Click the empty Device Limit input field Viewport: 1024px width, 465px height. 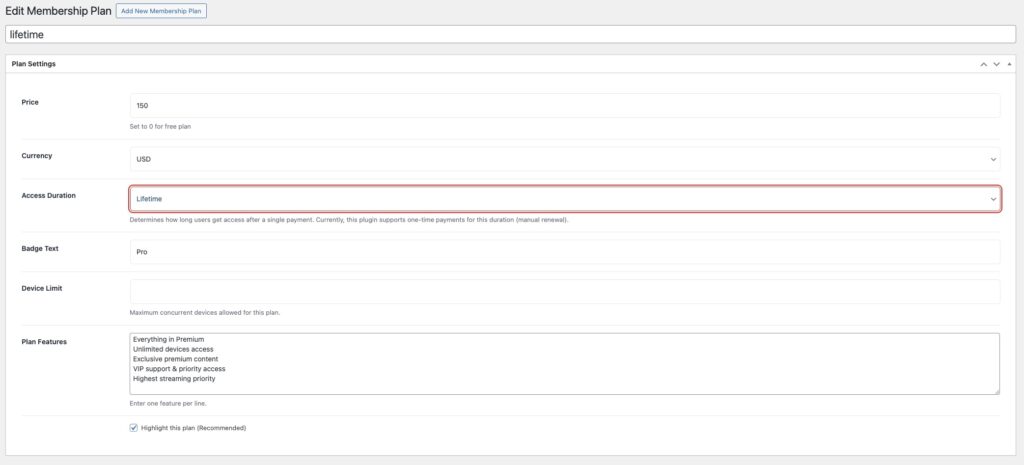point(564,291)
